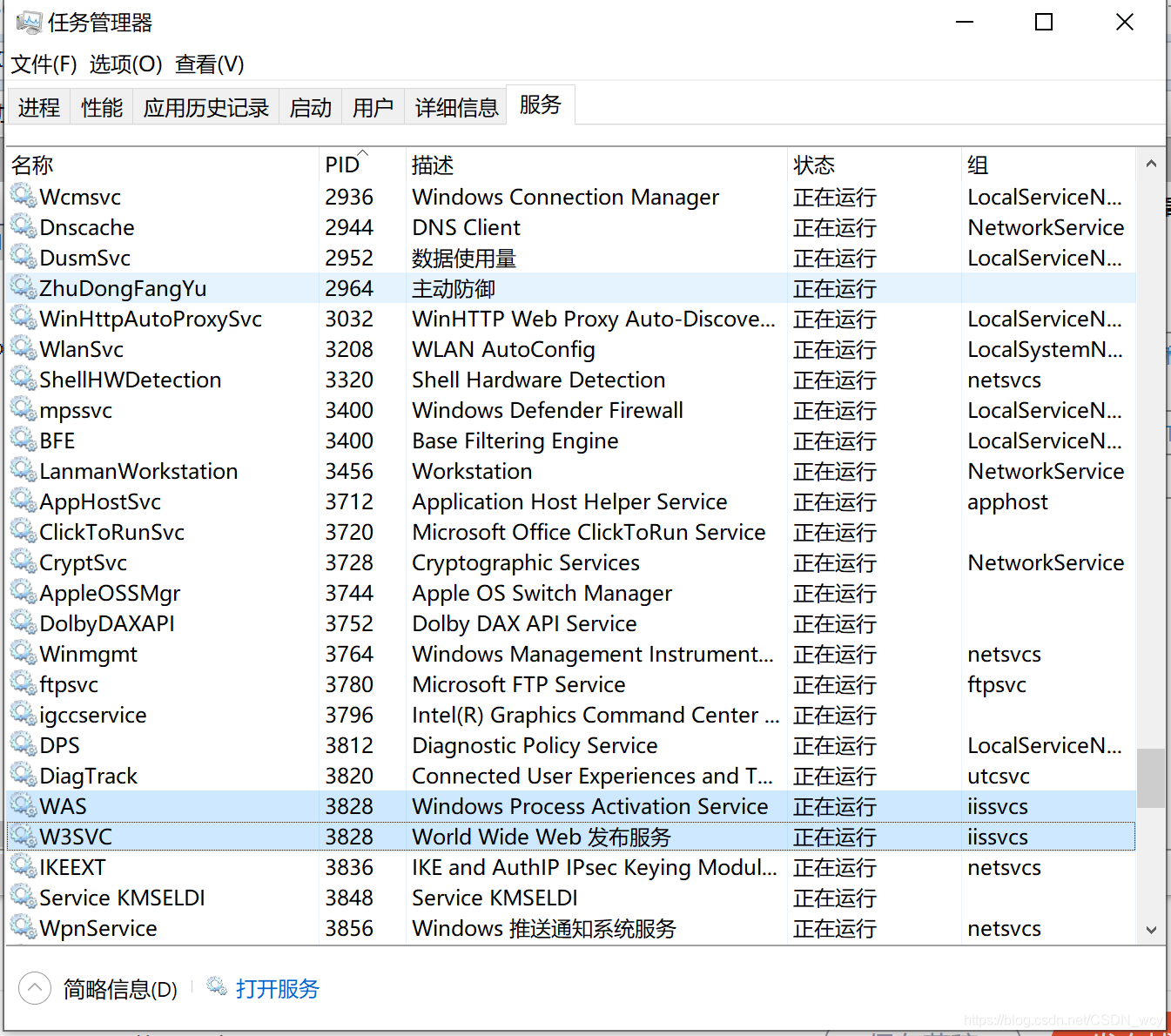The width and height of the screenshot is (1171, 1036).
Task: Click the WinHttpAutoProxySvc service icon
Action: coord(23,317)
